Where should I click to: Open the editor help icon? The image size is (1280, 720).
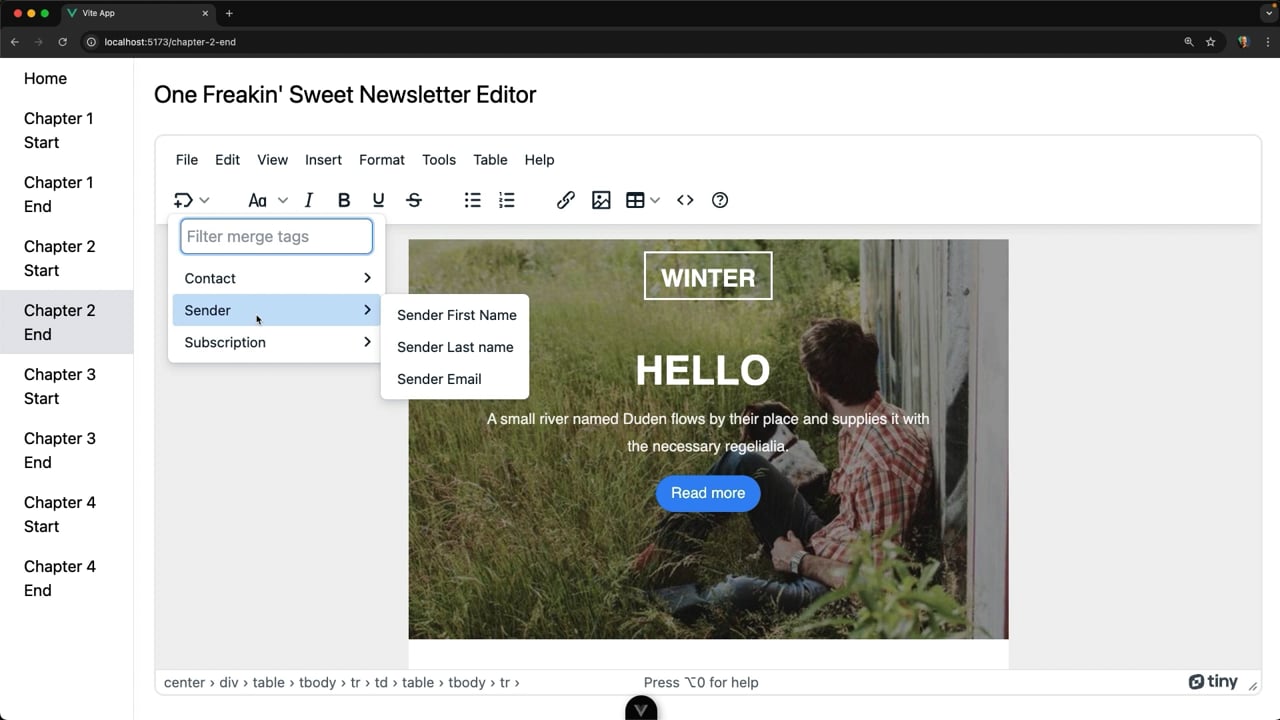(x=720, y=200)
